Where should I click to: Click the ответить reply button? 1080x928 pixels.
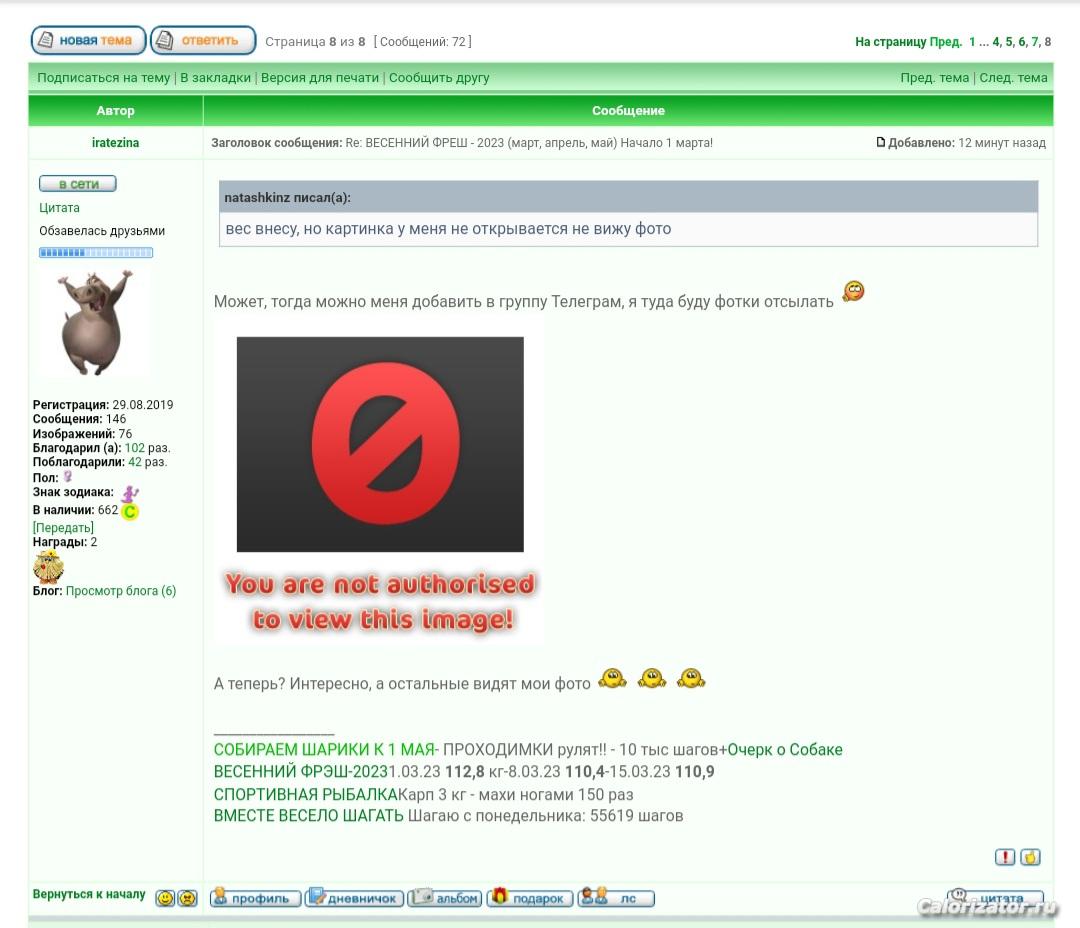(203, 41)
